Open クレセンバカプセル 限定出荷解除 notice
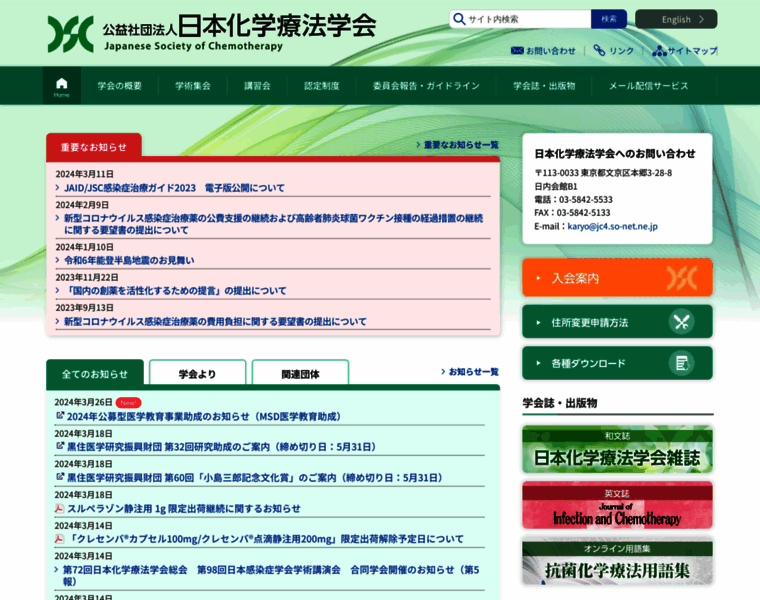 click(265, 539)
